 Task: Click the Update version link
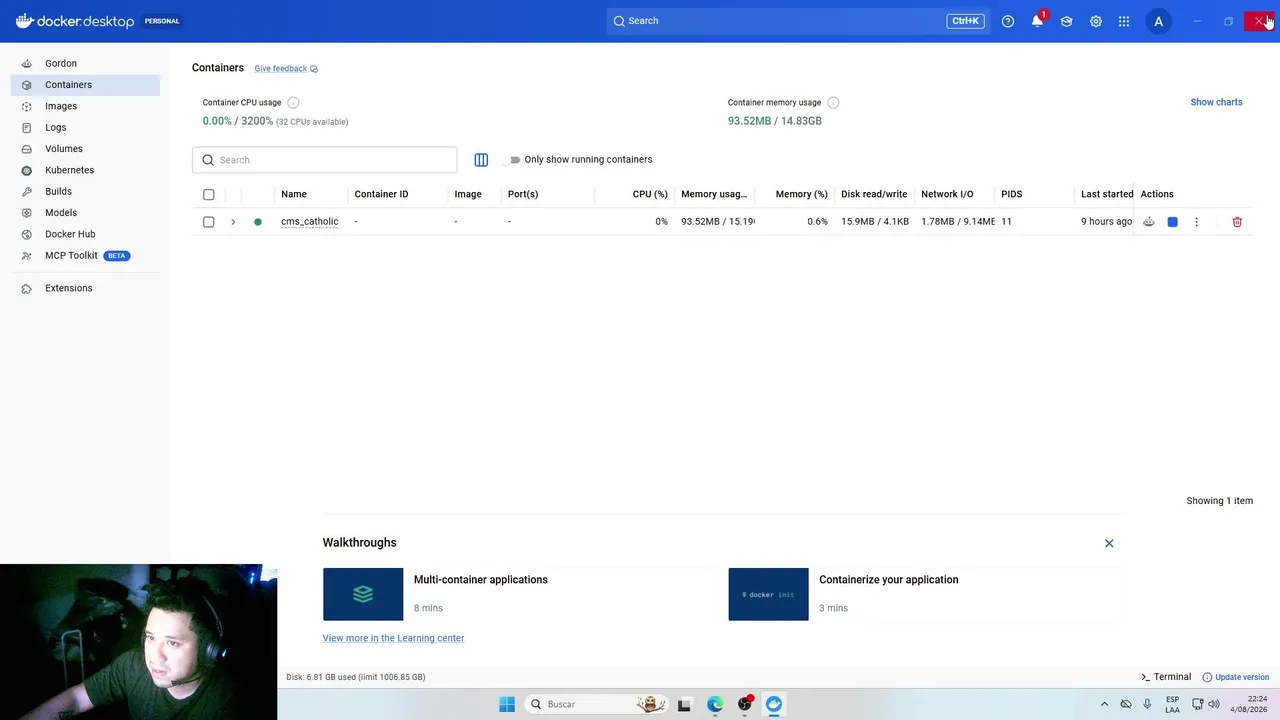pyautogui.click(x=1236, y=677)
